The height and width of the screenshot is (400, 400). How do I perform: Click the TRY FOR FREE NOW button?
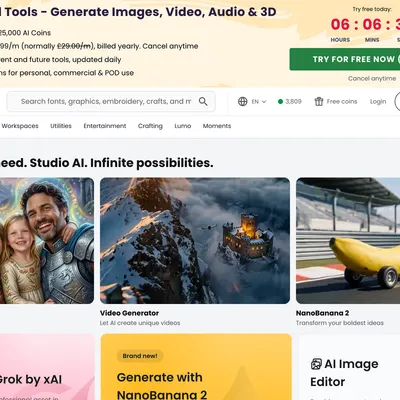[x=345, y=59]
